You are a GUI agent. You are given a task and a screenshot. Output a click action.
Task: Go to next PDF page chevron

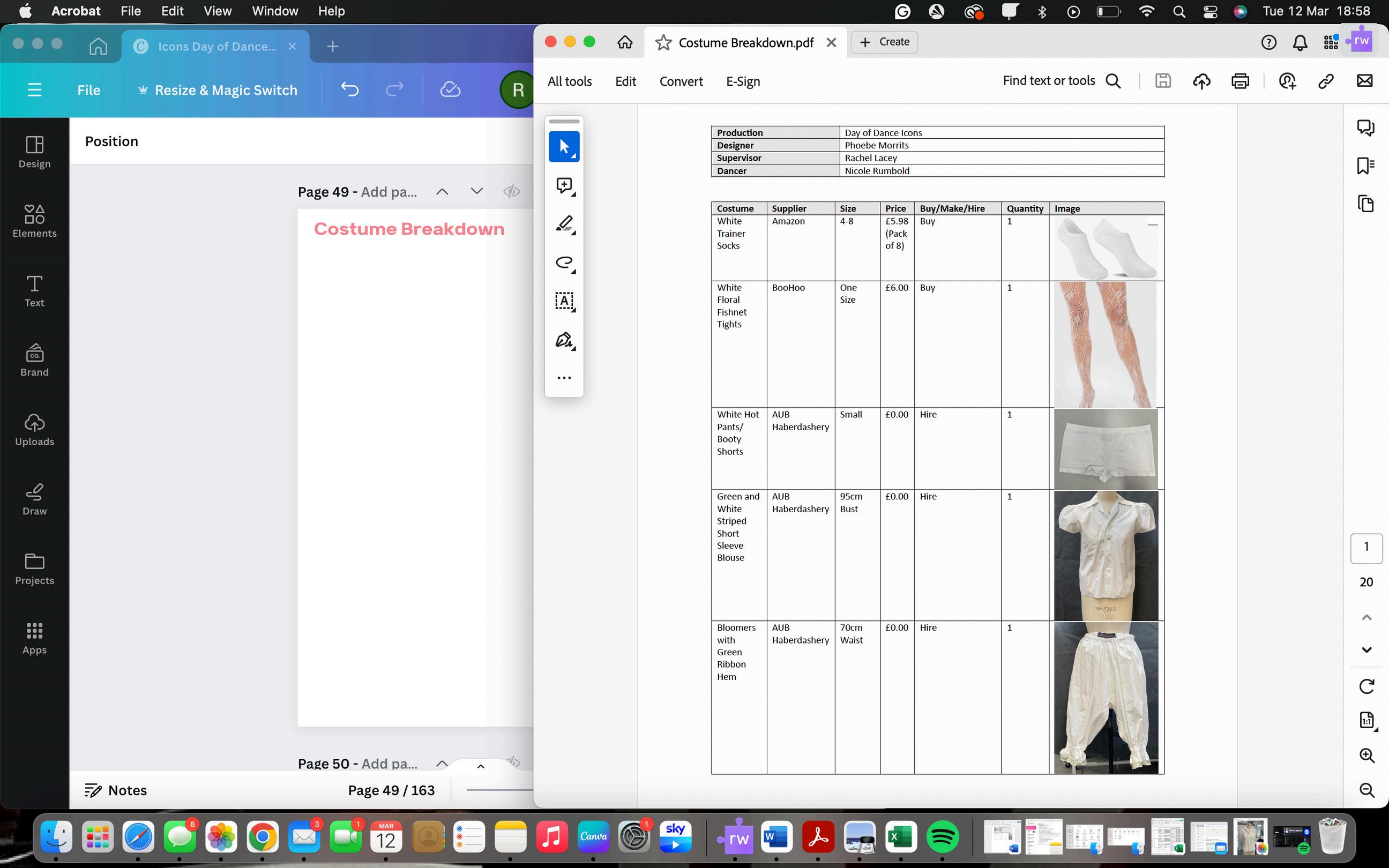[x=1366, y=650]
